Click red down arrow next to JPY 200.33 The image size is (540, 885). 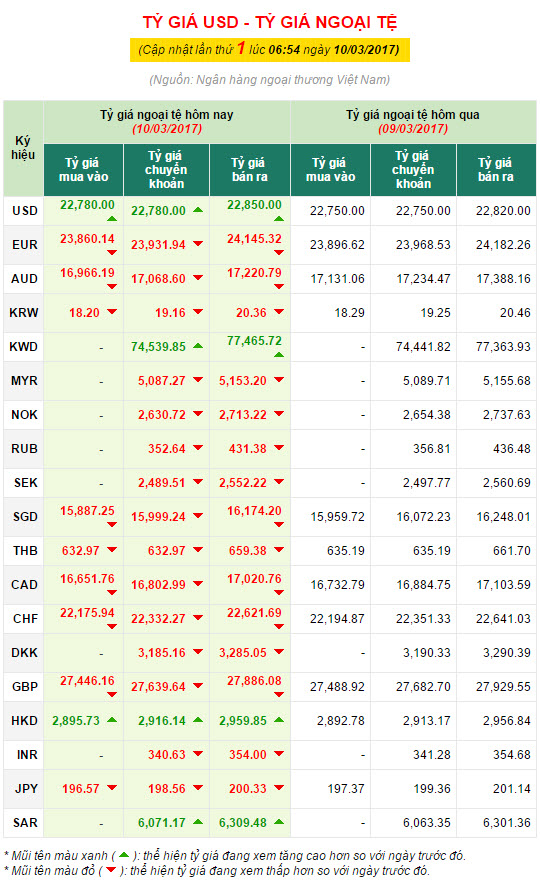279,788
